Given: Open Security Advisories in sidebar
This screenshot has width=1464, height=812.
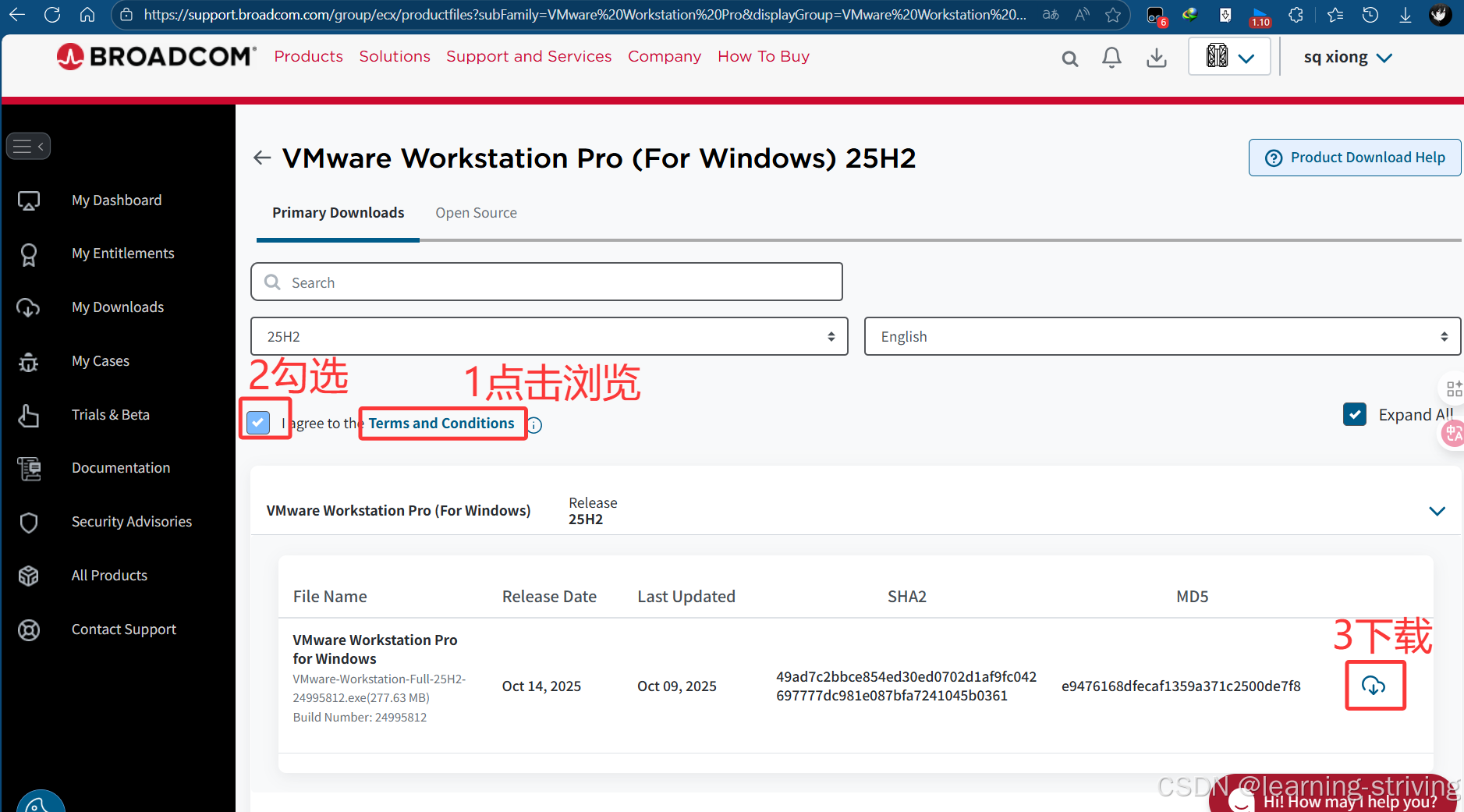Looking at the screenshot, I should click(132, 522).
